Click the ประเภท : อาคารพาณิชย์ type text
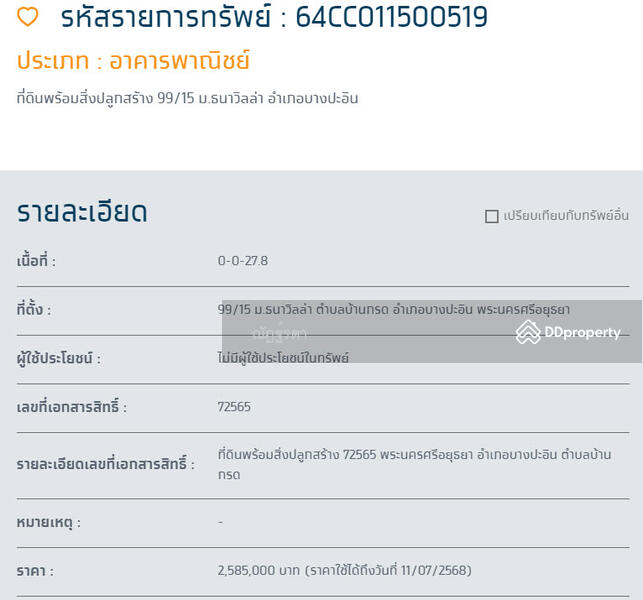The width and height of the screenshot is (643, 600). click(133, 61)
